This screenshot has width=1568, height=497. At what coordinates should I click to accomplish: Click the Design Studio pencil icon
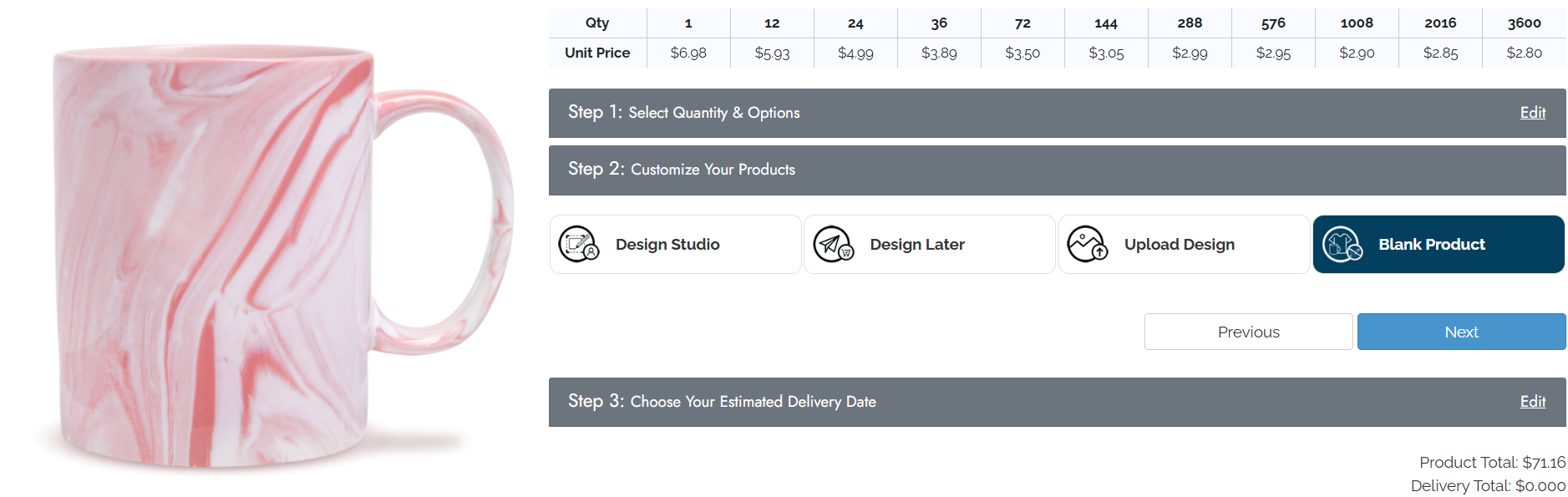click(x=578, y=245)
